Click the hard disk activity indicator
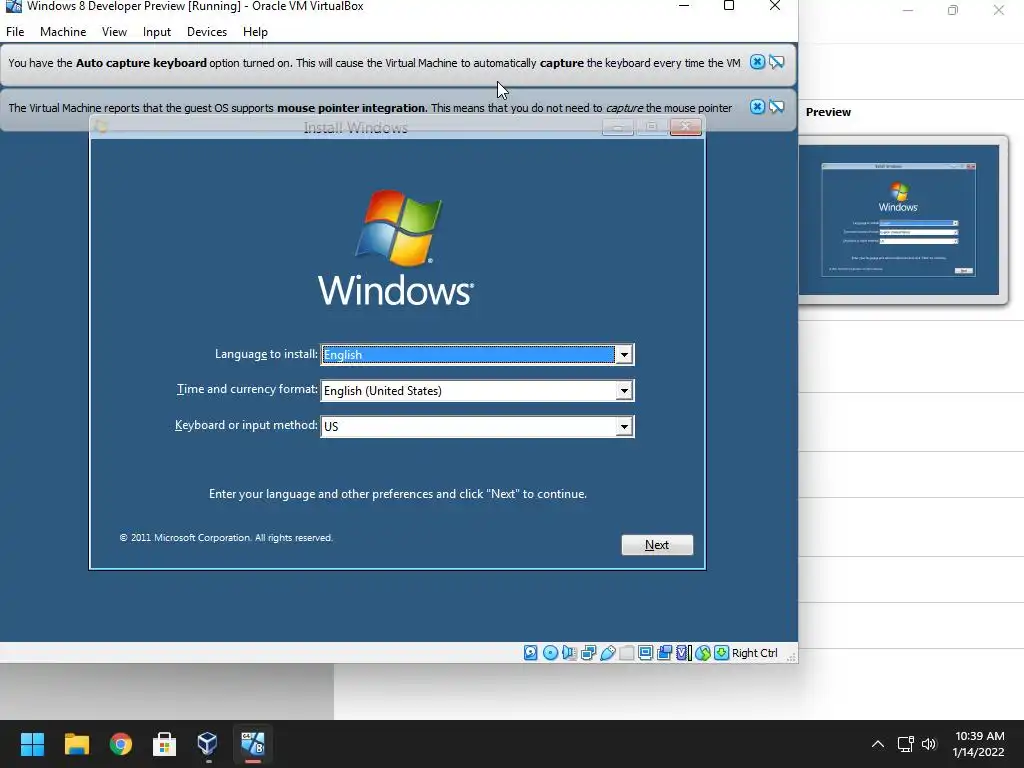The width and height of the screenshot is (1024, 768). 530,652
